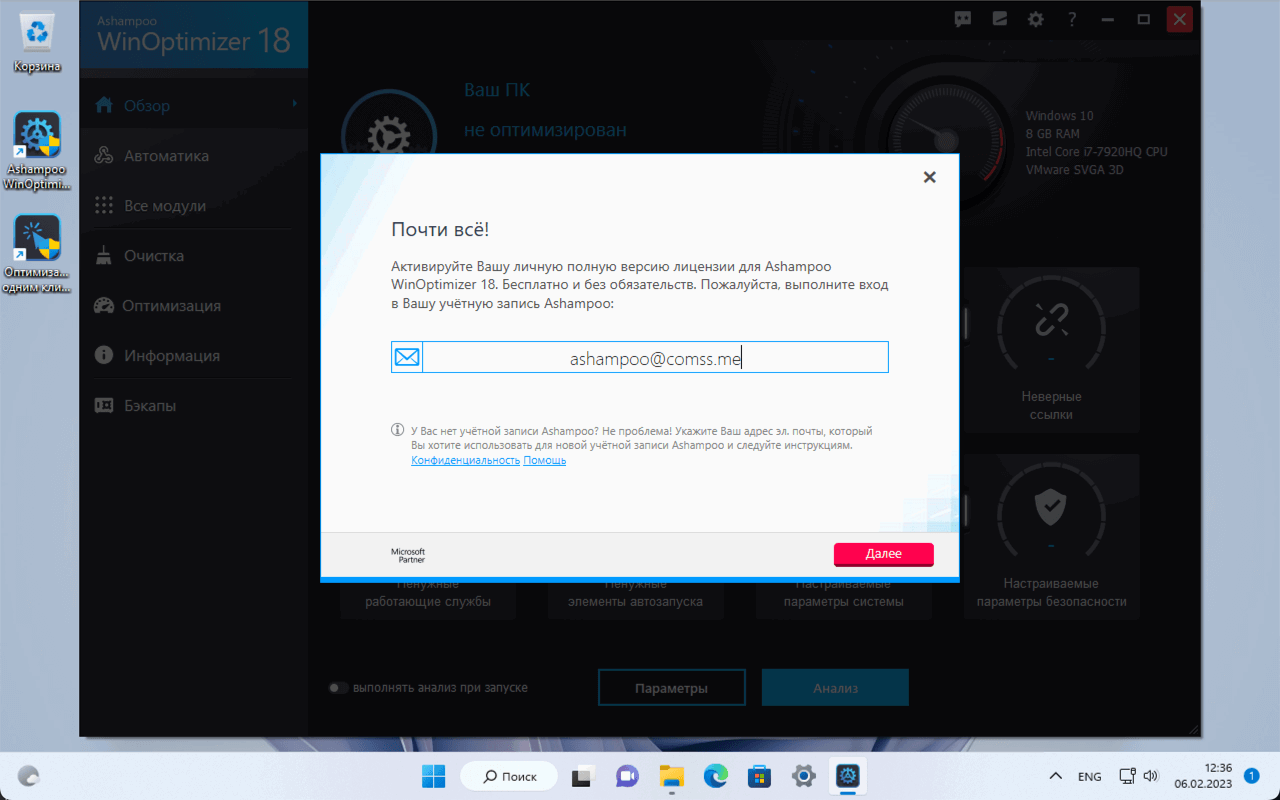Open the Teams Chat taskbar icon
The height and width of the screenshot is (800, 1280).
pos(627,776)
